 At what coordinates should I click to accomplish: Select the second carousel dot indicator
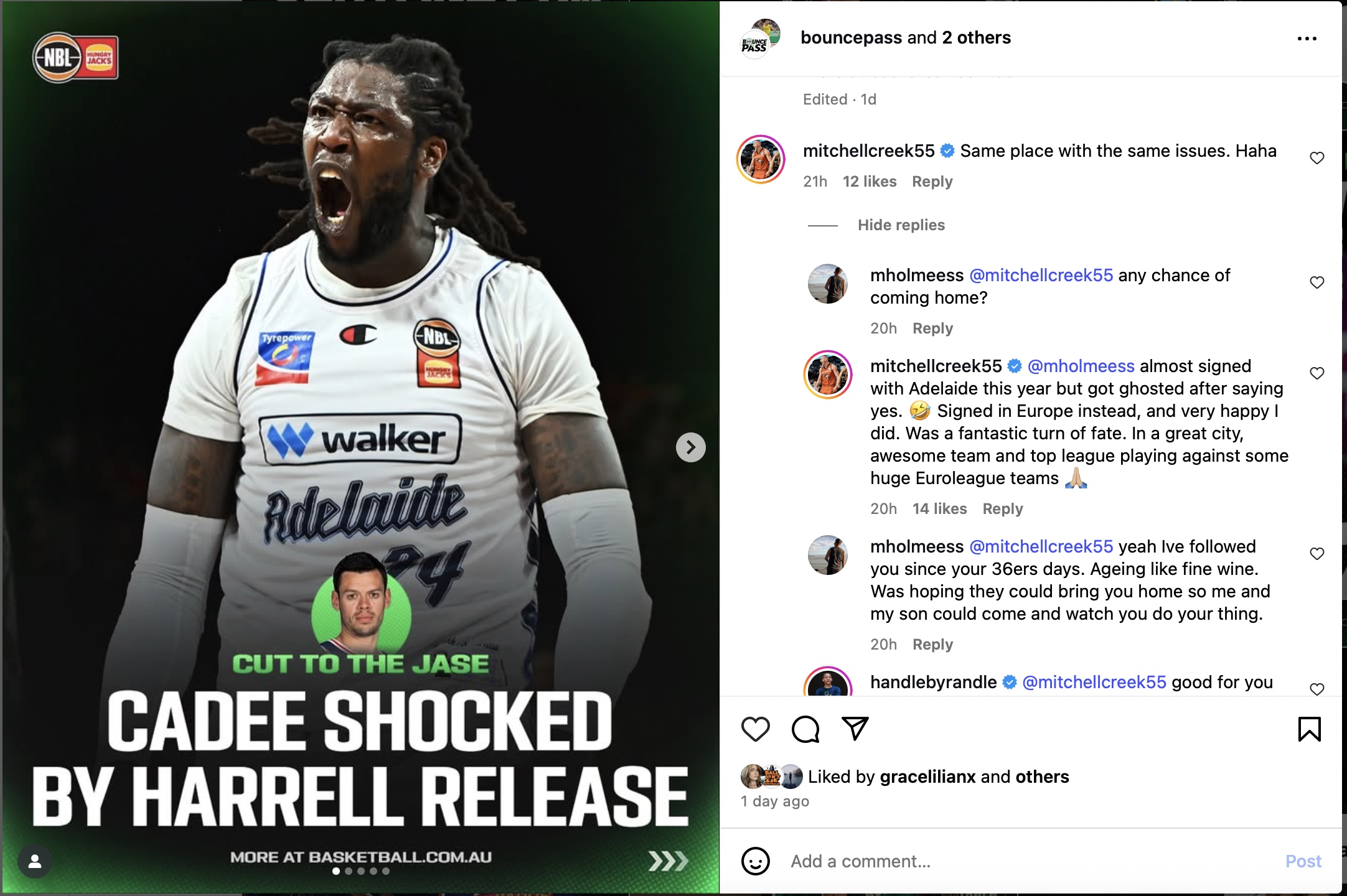349,871
